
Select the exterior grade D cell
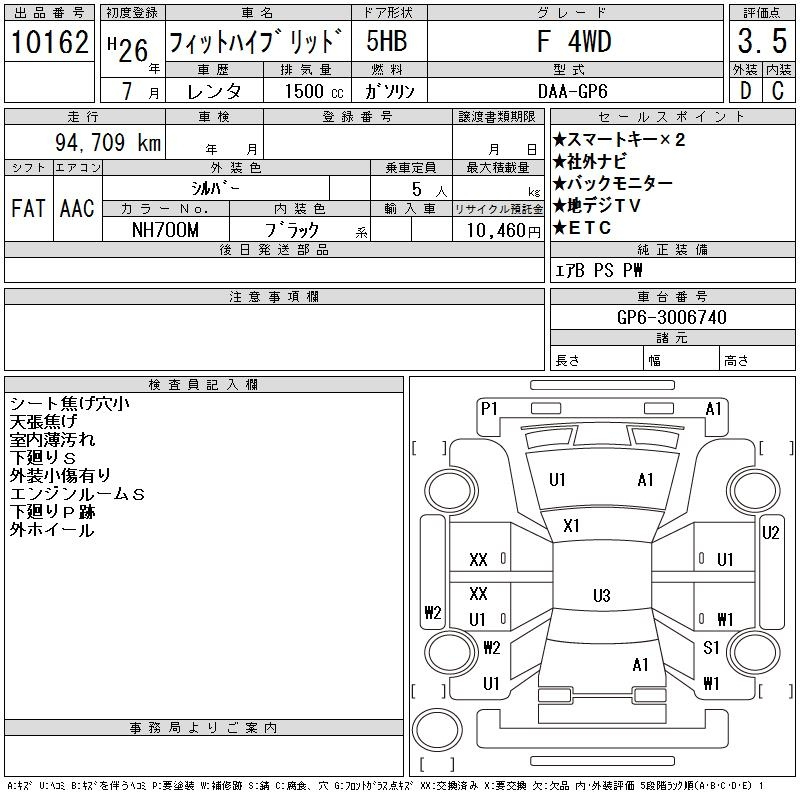click(x=744, y=91)
